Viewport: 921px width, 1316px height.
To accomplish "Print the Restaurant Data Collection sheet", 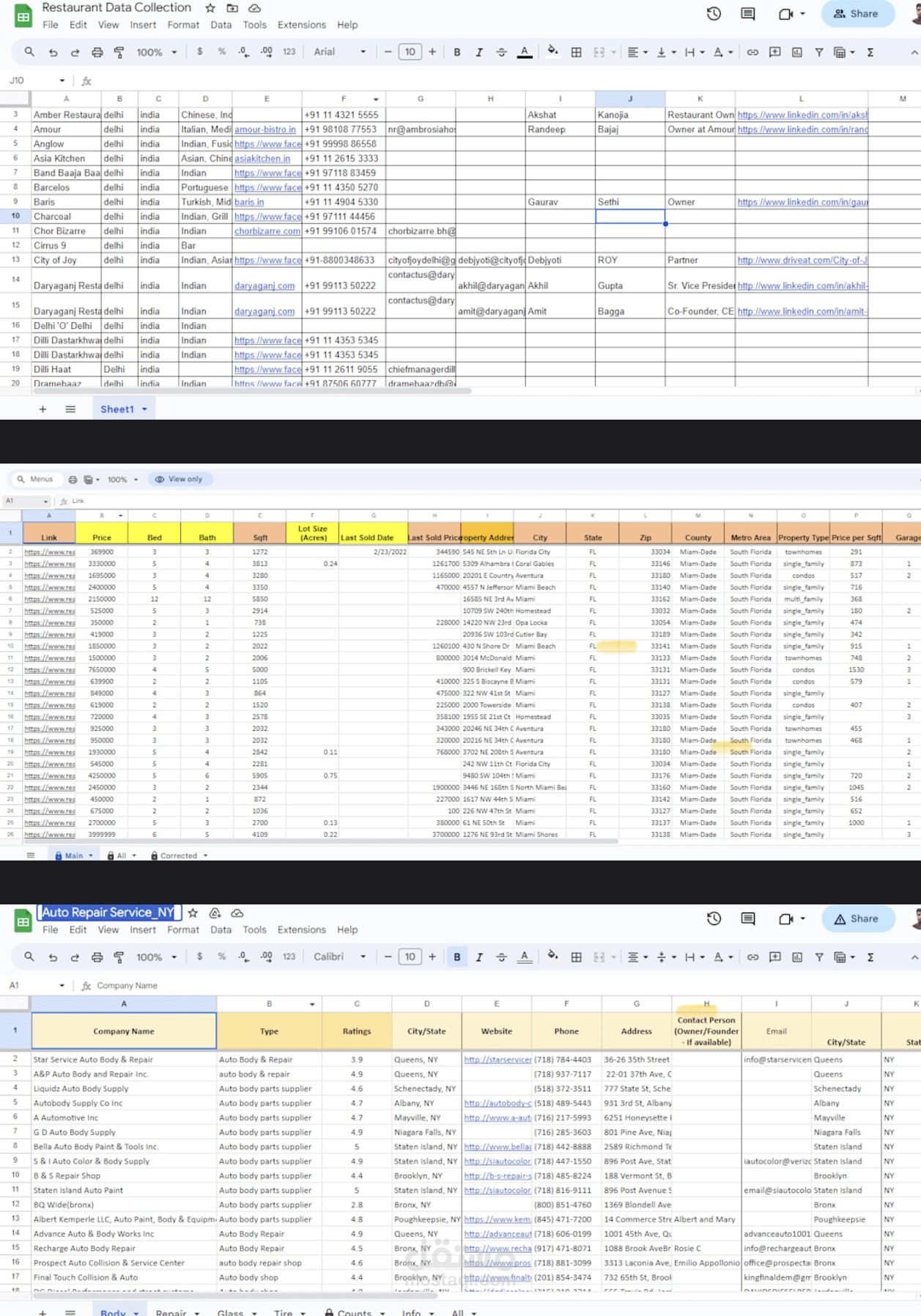I will [97, 52].
